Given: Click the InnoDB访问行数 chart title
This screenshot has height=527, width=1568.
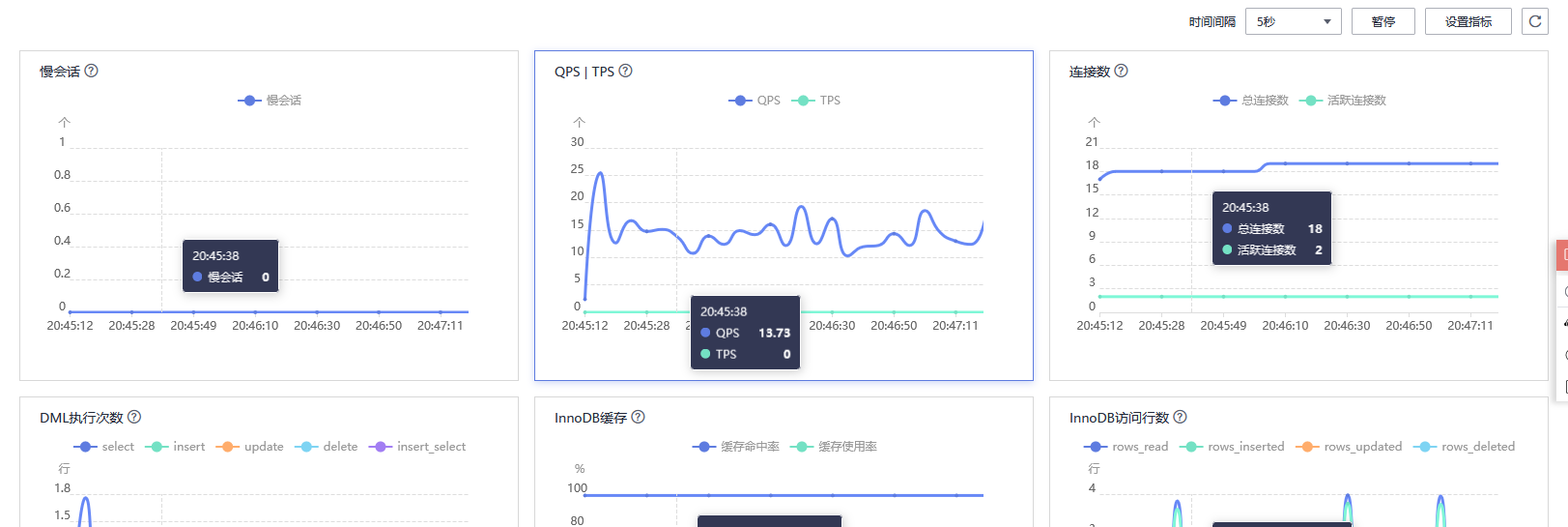Looking at the screenshot, I should click(1119, 418).
